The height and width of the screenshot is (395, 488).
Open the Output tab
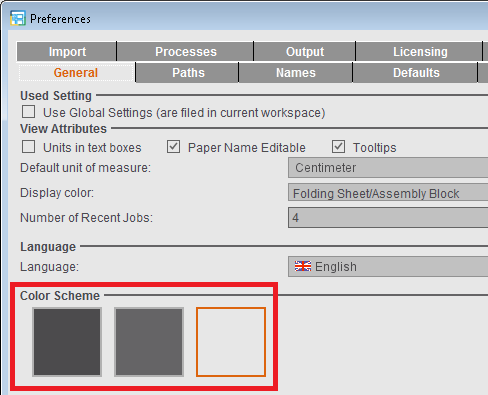305,52
